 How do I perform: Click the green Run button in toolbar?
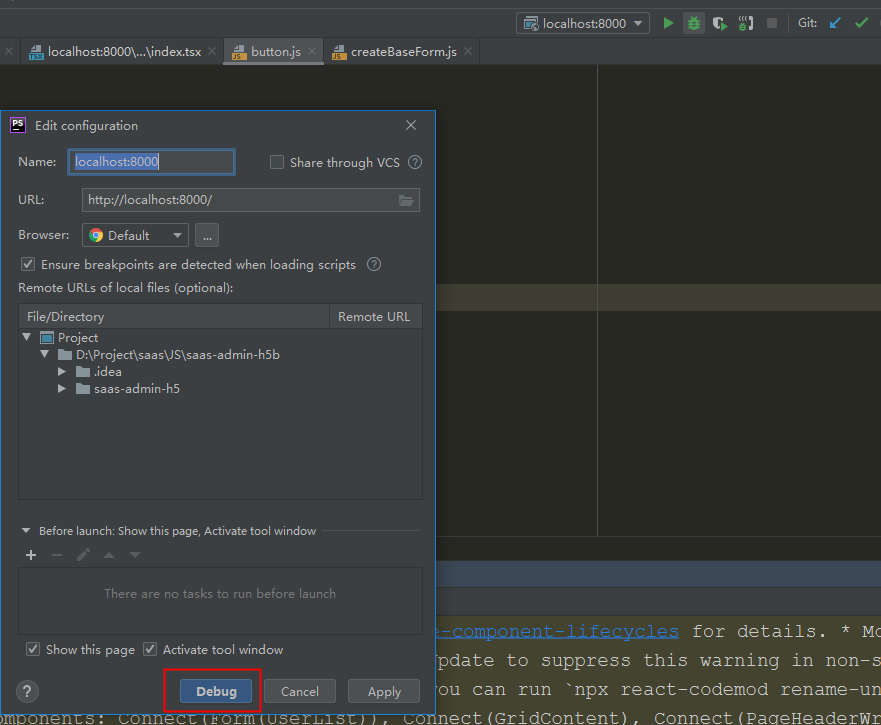click(668, 23)
